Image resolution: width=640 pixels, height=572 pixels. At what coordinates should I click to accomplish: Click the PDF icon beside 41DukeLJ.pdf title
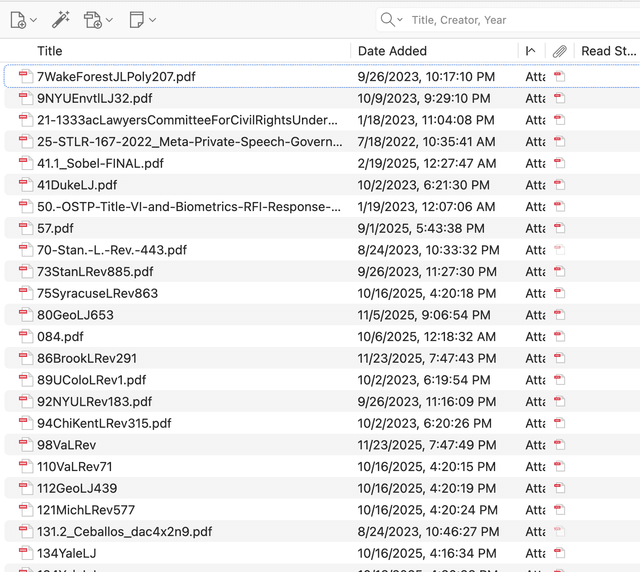(x=25, y=185)
